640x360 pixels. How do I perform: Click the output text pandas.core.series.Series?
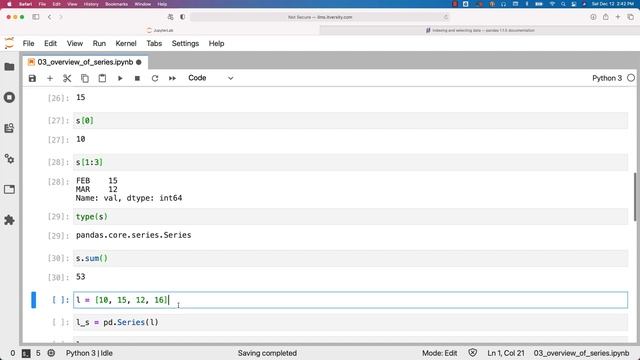133,235
